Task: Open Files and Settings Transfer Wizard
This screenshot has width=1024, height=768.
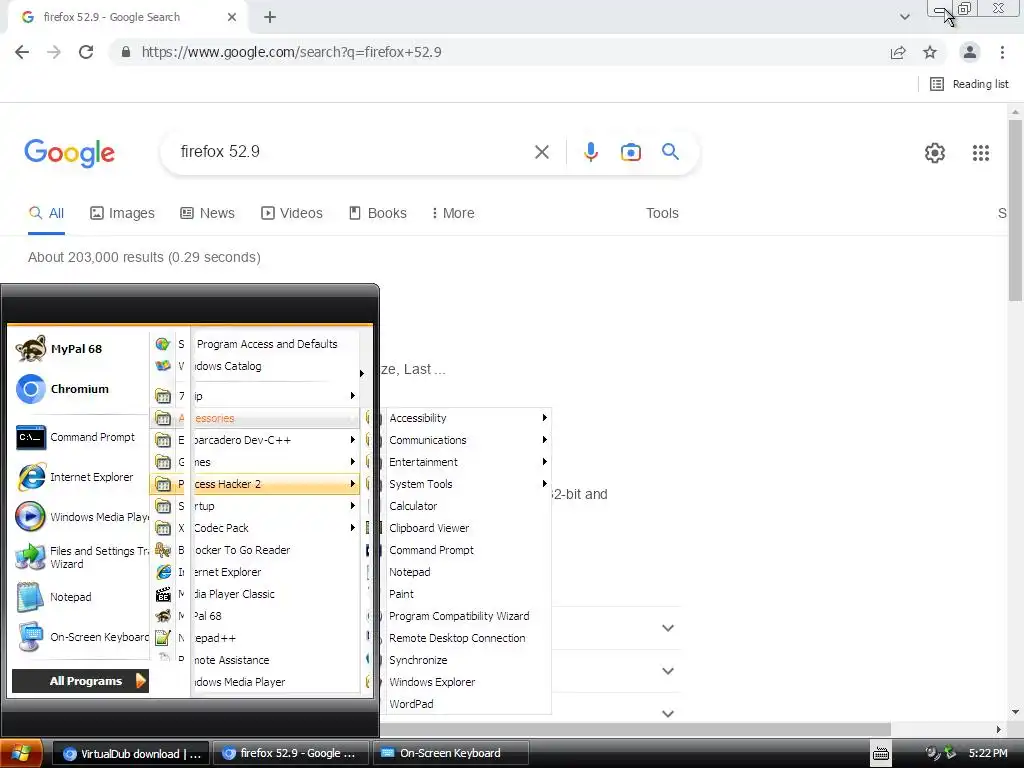Action: [80, 557]
